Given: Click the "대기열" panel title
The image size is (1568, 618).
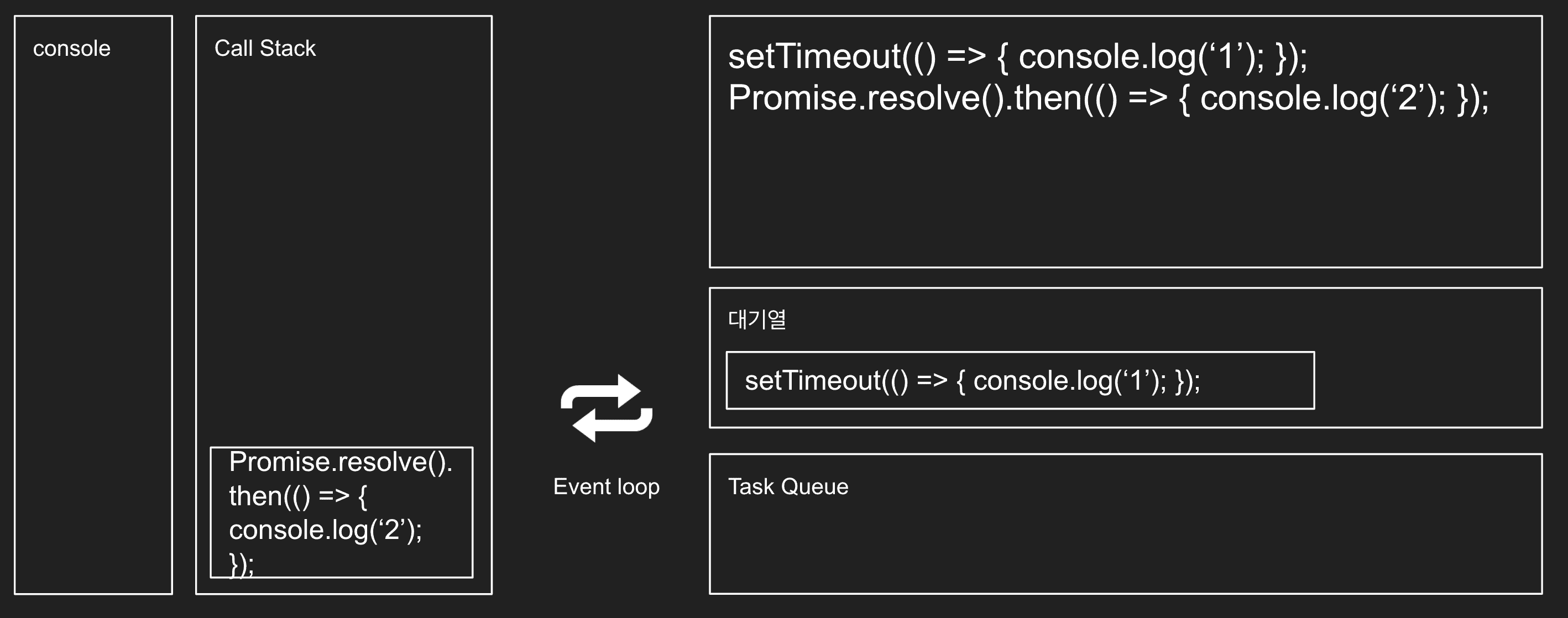Looking at the screenshot, I should (756, 320).
